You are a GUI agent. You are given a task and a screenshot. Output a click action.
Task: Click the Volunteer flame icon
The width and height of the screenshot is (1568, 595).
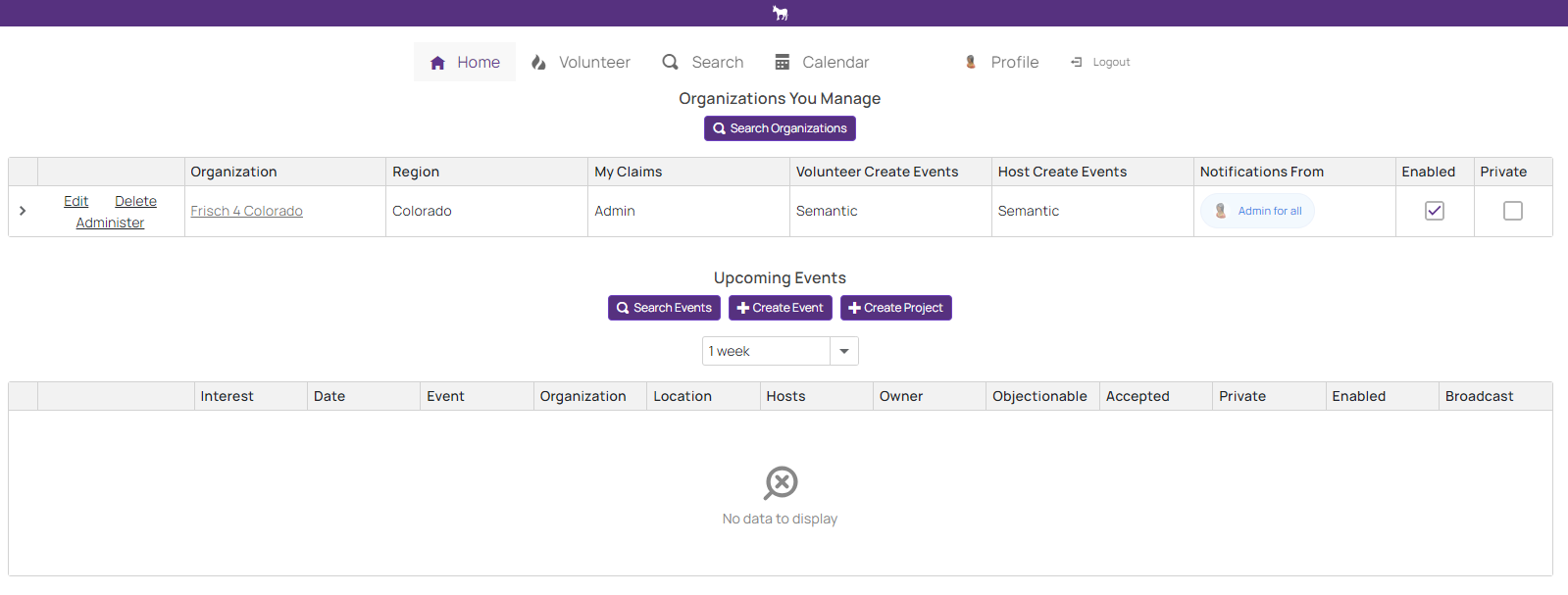(538, 63)
